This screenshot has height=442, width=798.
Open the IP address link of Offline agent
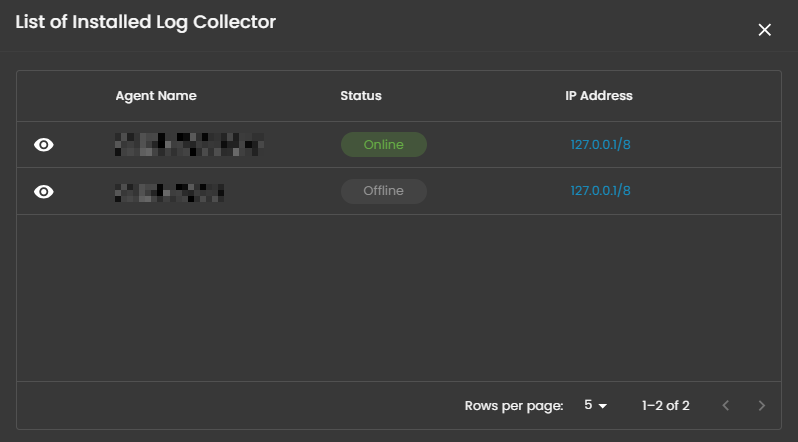coord(600,191)
